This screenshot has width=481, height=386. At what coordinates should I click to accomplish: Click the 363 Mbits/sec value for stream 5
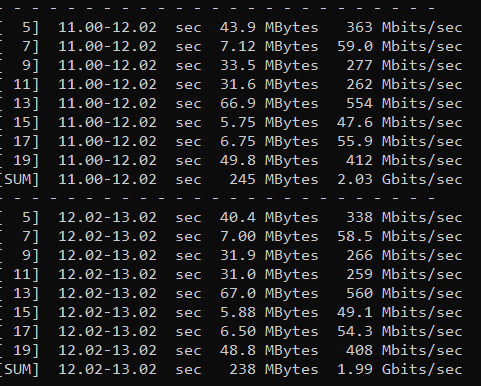click(404, 28)
